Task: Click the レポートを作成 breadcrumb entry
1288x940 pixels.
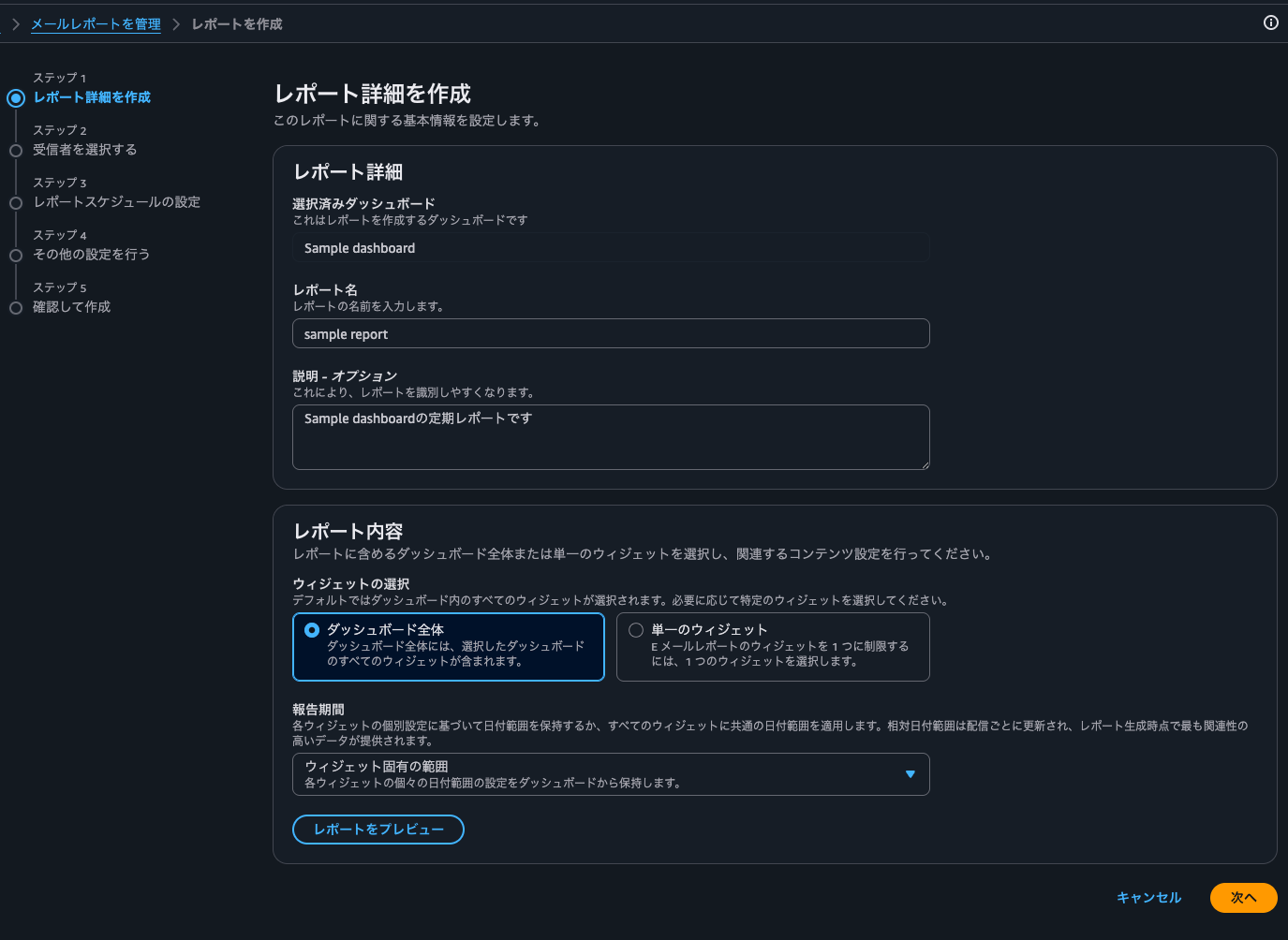Action: (x=236, y=23)
